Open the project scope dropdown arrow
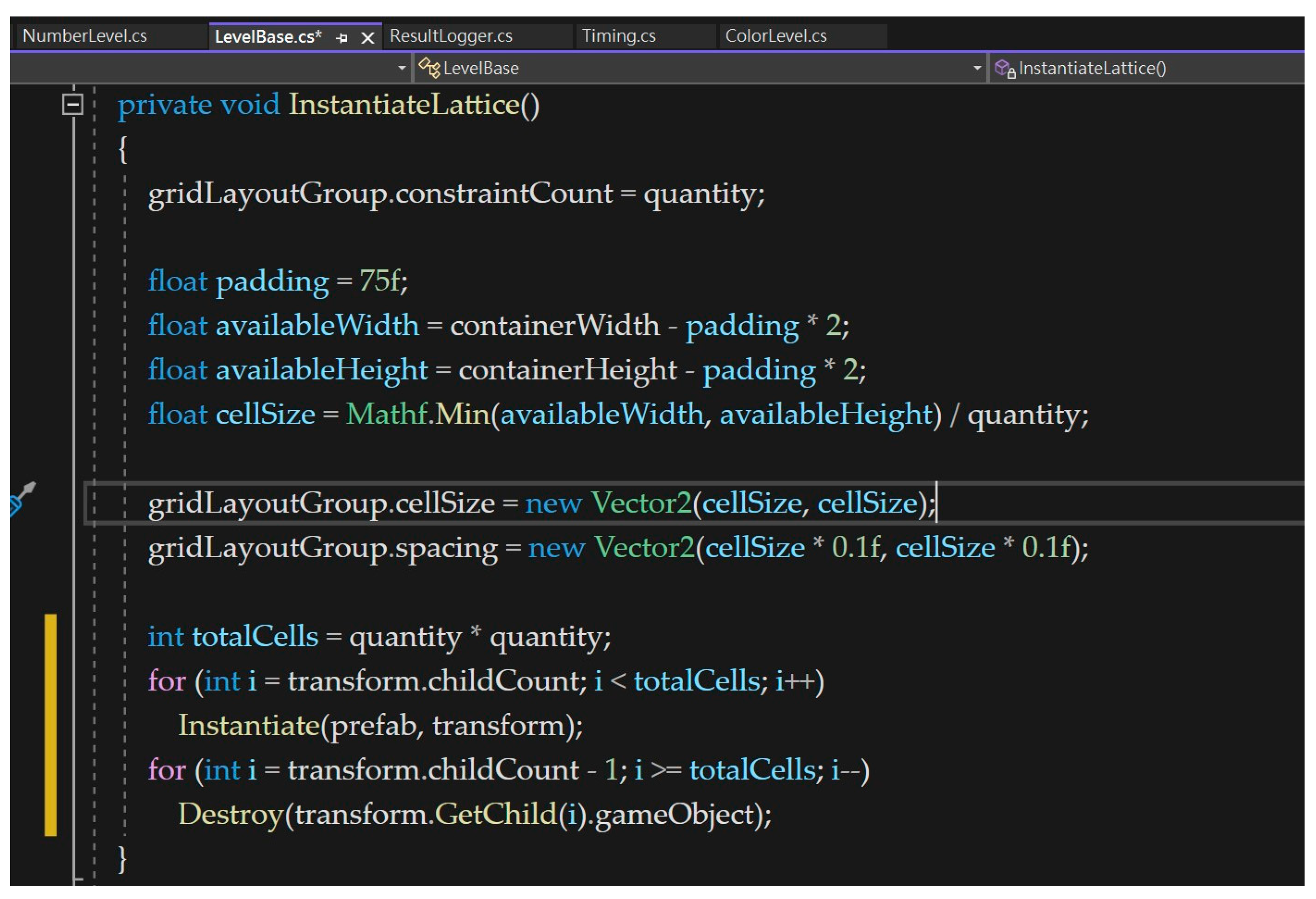This screenshot has height=899, width=1316. (401, 68)
